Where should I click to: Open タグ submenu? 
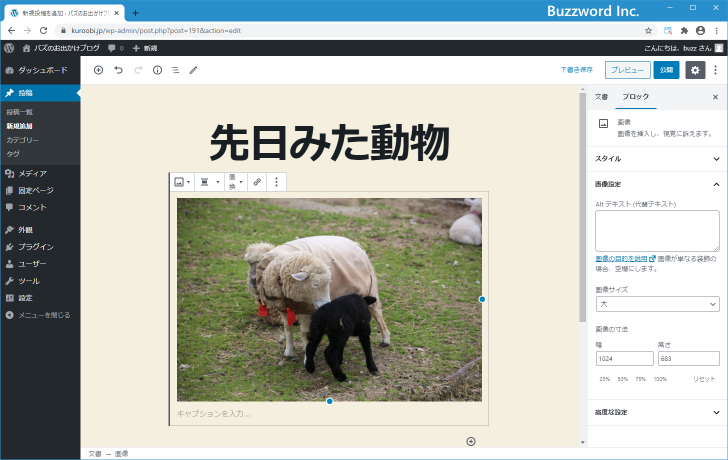(13, 154)
